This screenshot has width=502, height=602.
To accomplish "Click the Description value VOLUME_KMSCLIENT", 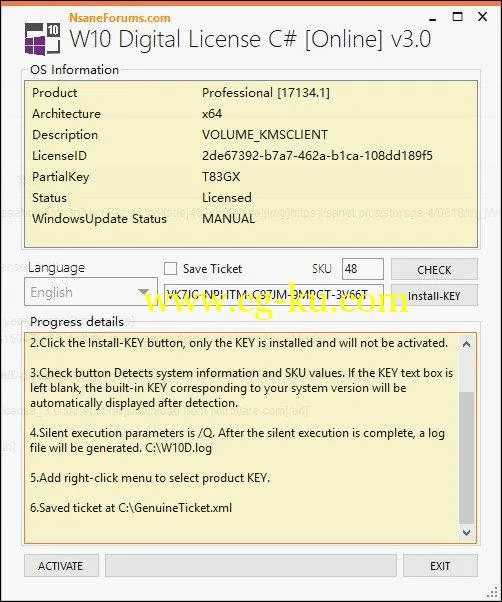I will (x=265, y=135).
